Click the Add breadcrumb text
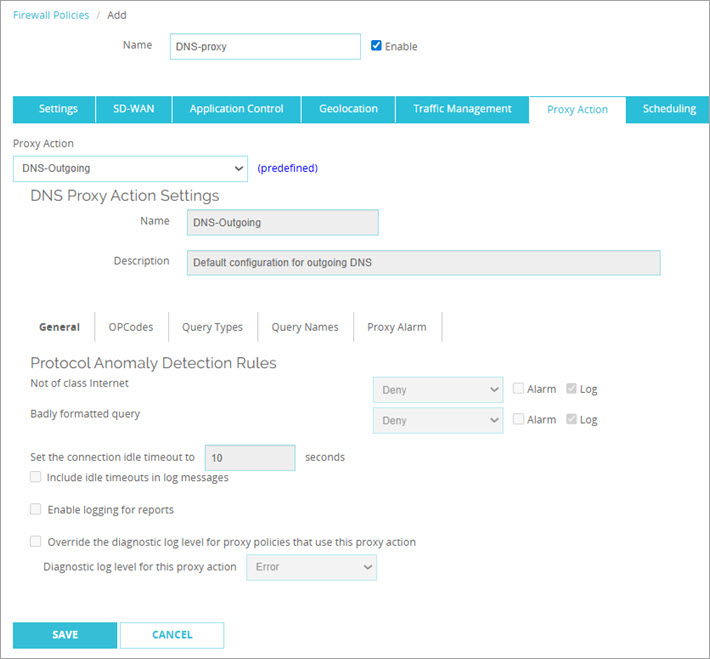The image size is (710, 659). [117, 15]
